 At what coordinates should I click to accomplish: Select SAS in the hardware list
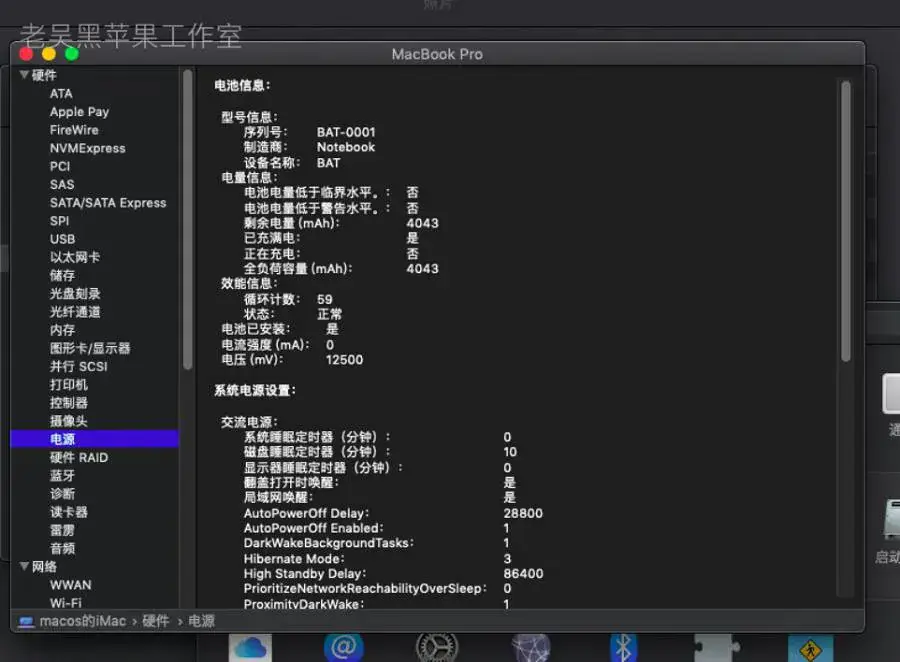click(x=62, y=185)
